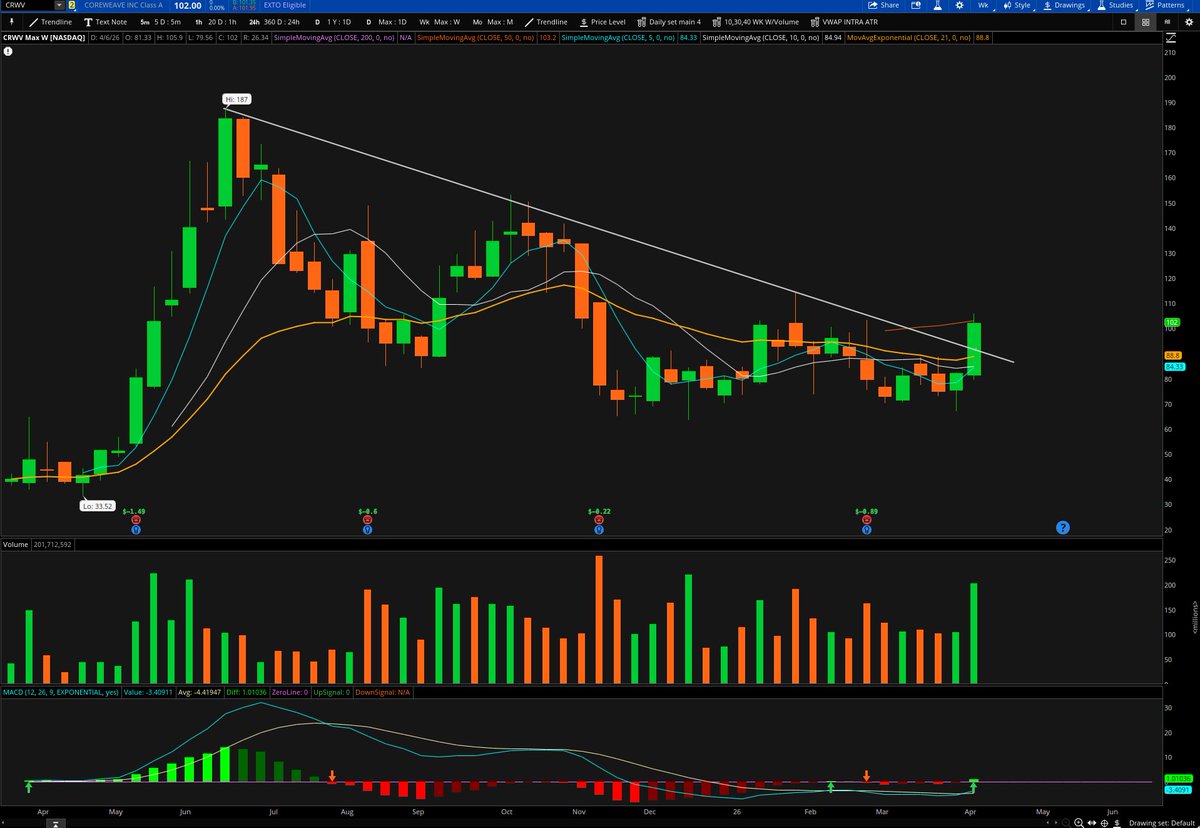This screenshot has height=828, width=1200.
Task: Open grid settings gear at far right
Action: coord(1188,22)
